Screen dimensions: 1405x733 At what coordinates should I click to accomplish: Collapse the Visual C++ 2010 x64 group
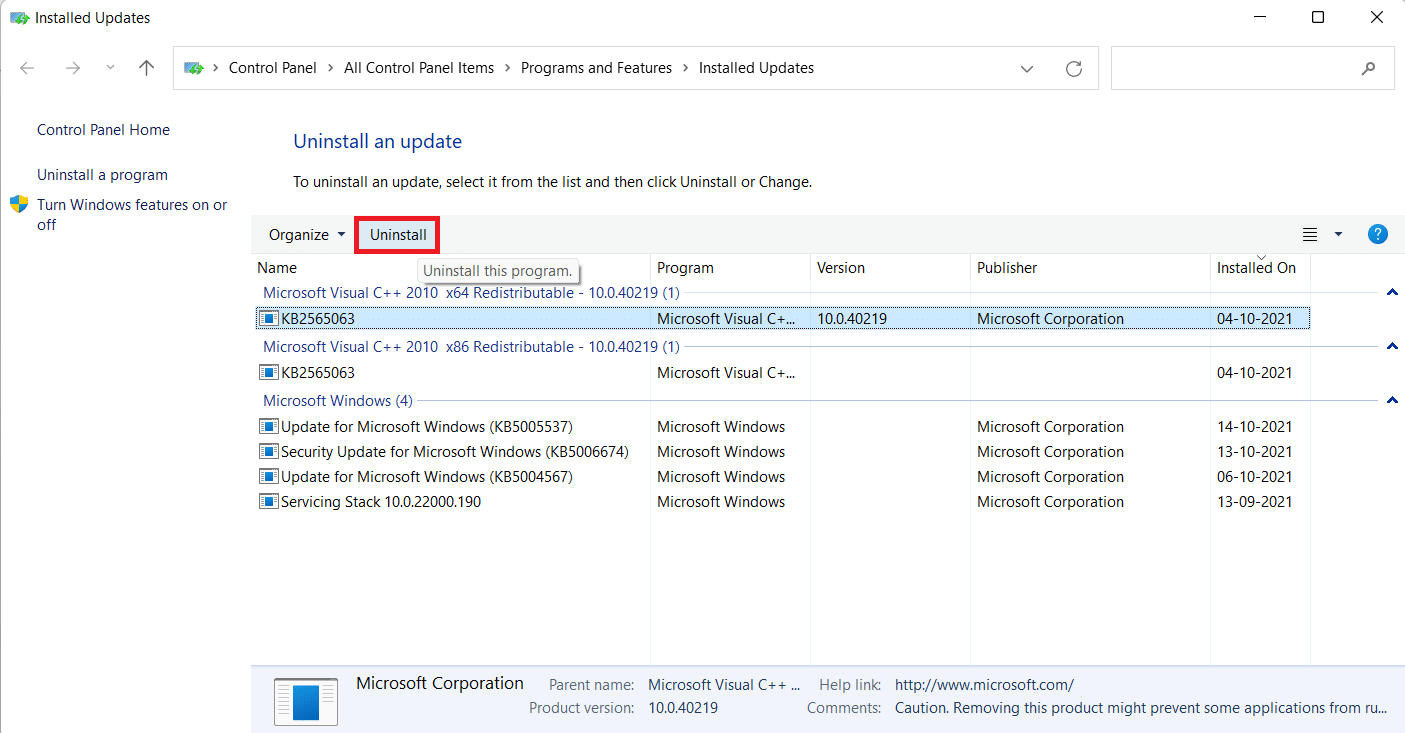point(1391,293)
